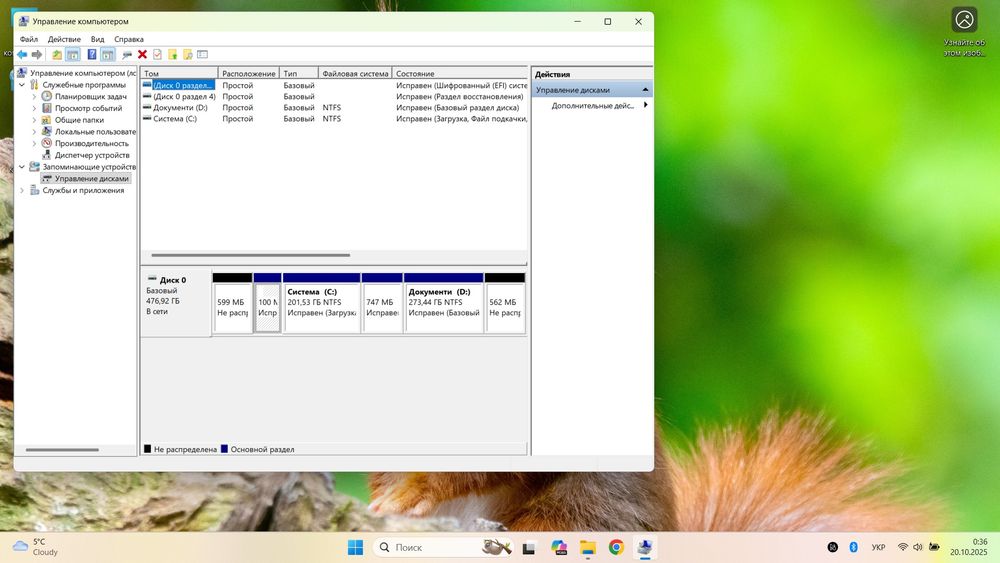Select Task Scheduler in the left tree

click(90, 97)
